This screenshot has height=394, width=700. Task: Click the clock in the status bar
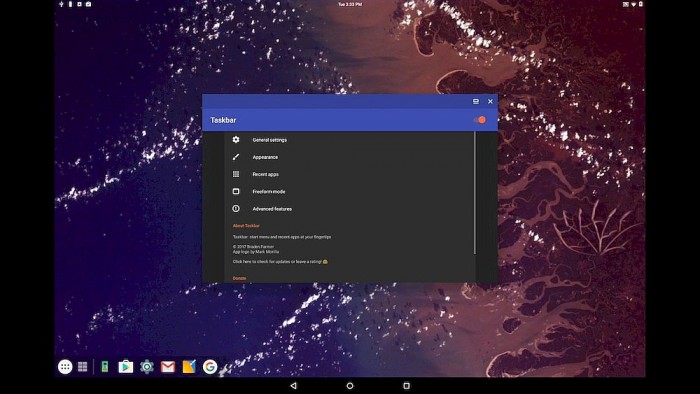(350, 4)
